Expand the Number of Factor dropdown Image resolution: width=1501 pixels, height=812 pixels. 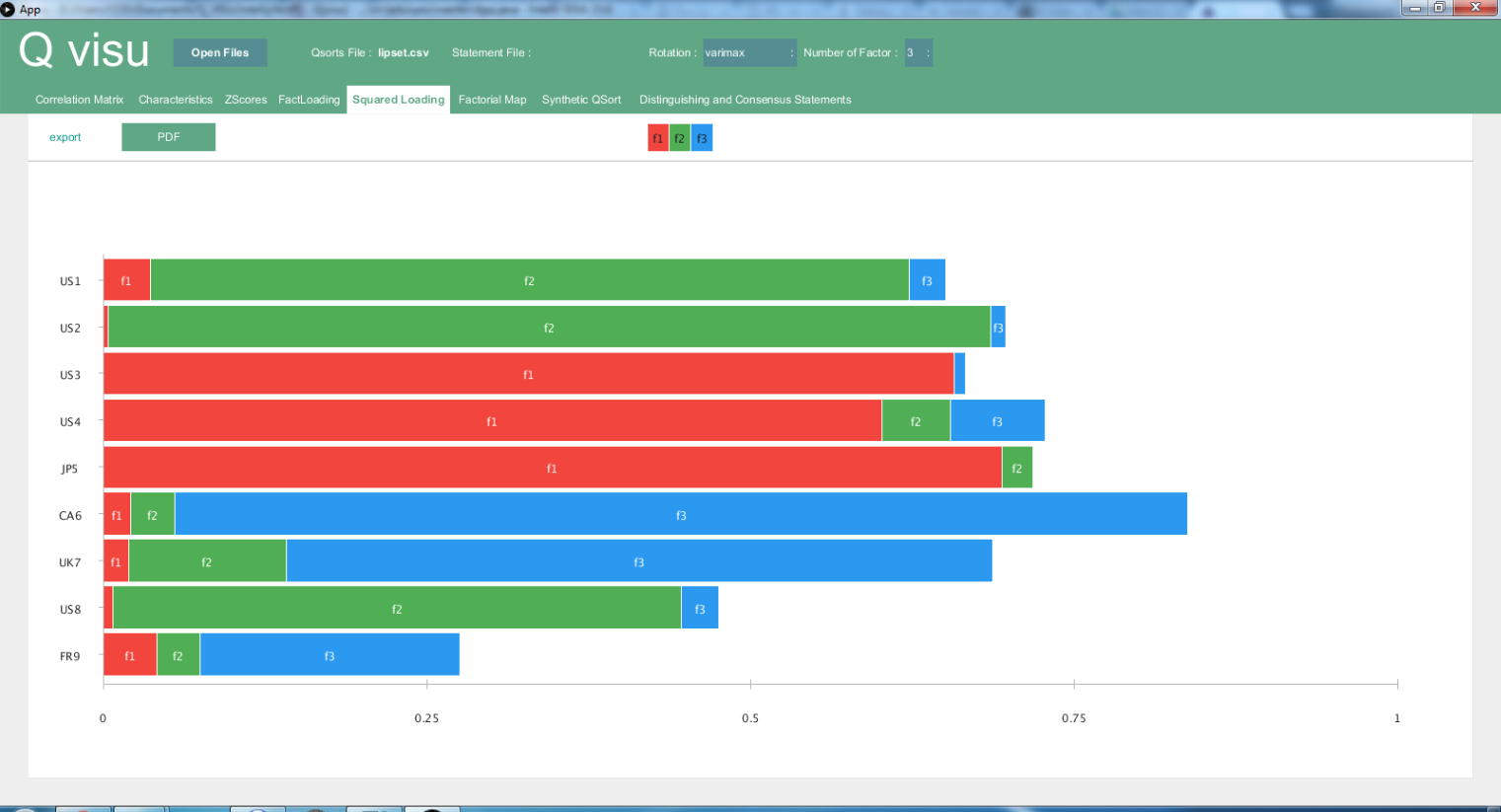(919, 52)
